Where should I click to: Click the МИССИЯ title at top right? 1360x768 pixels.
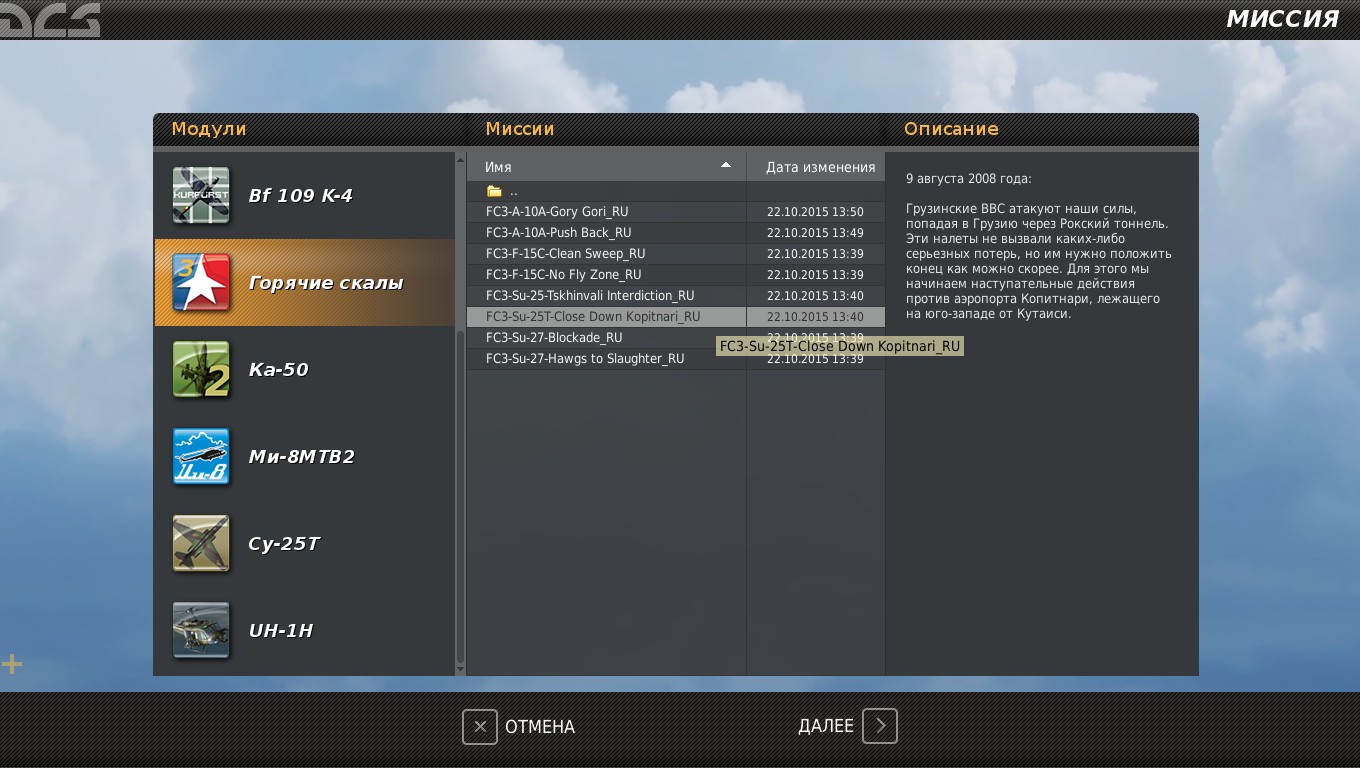tap(1282, 19)
